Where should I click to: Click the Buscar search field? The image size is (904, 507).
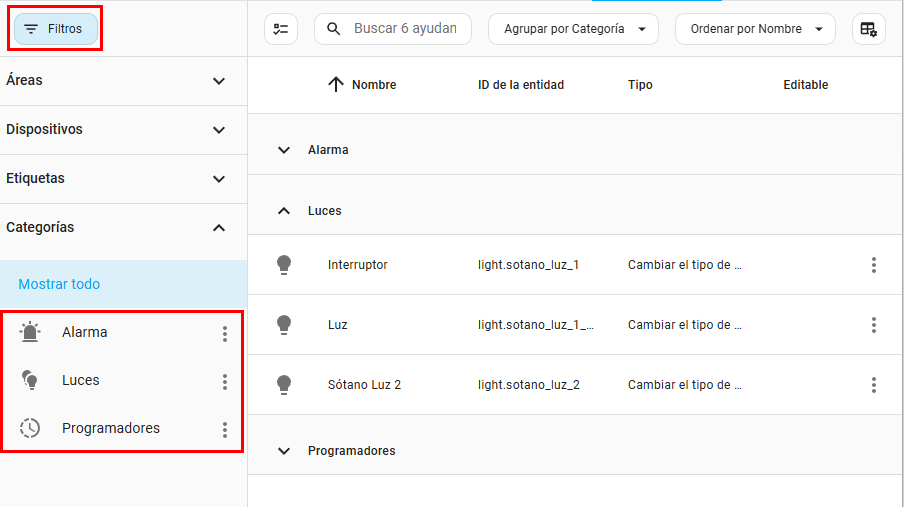(x=404, y=29)
